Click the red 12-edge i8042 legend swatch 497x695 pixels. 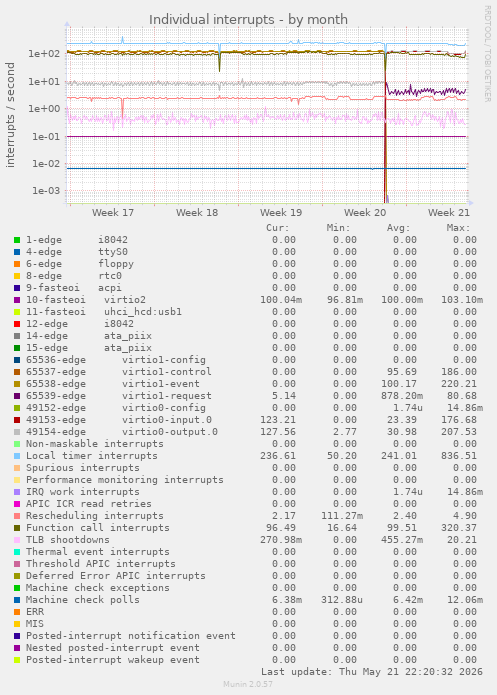point(17,324)
